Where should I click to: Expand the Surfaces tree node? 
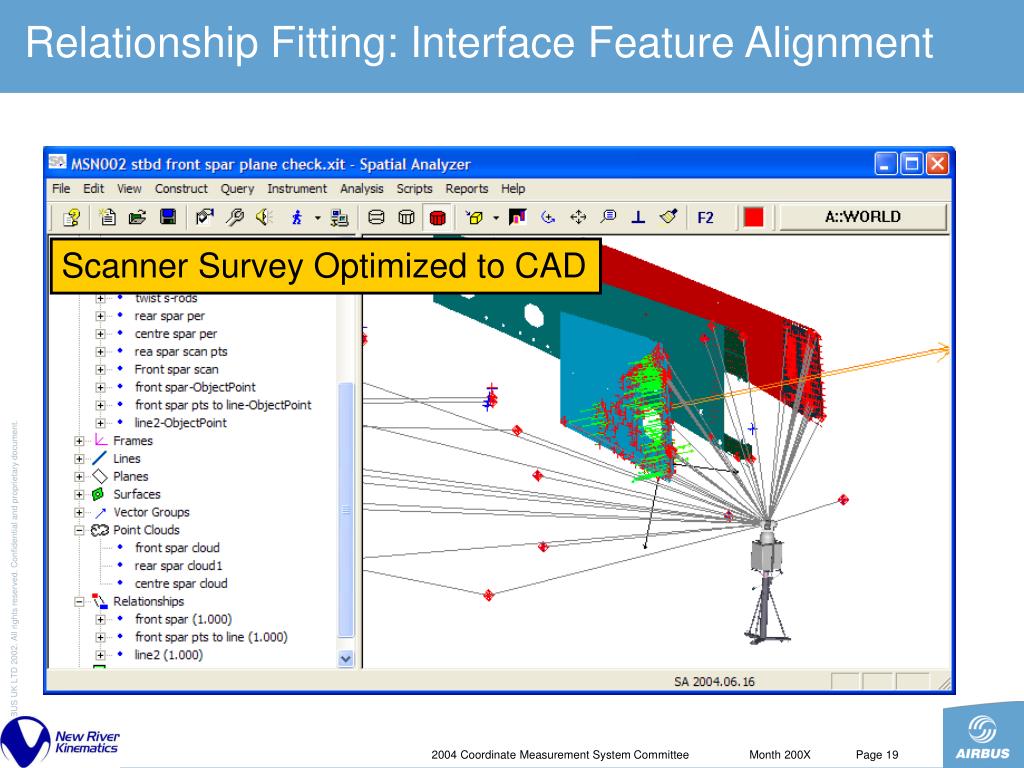[x=80, y=494]
